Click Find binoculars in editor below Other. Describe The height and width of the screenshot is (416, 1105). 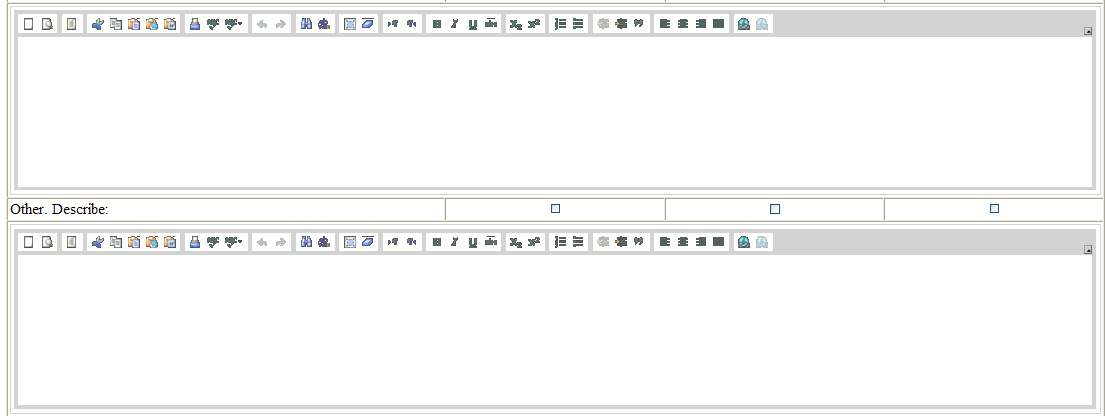[306, 242]
